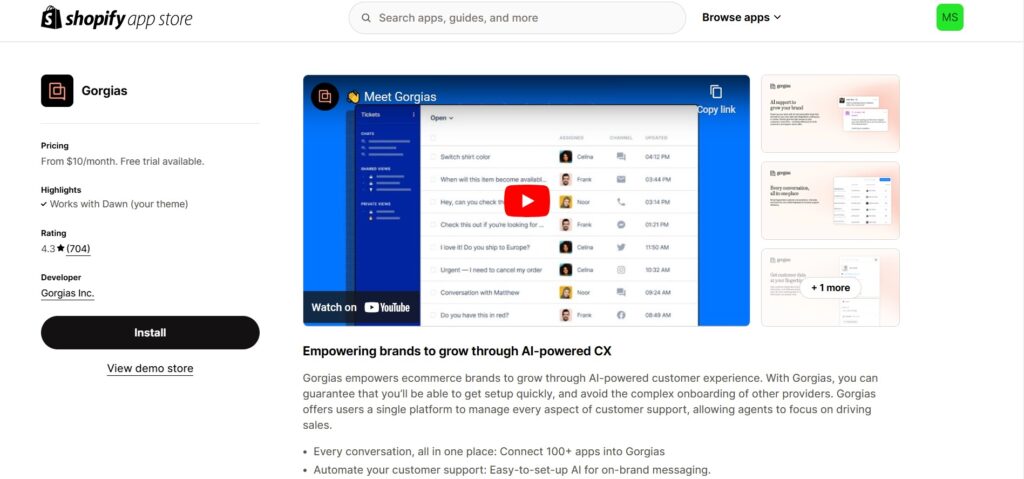Check the Switch shirt color ticket checkbox

(x=433, y=157)
